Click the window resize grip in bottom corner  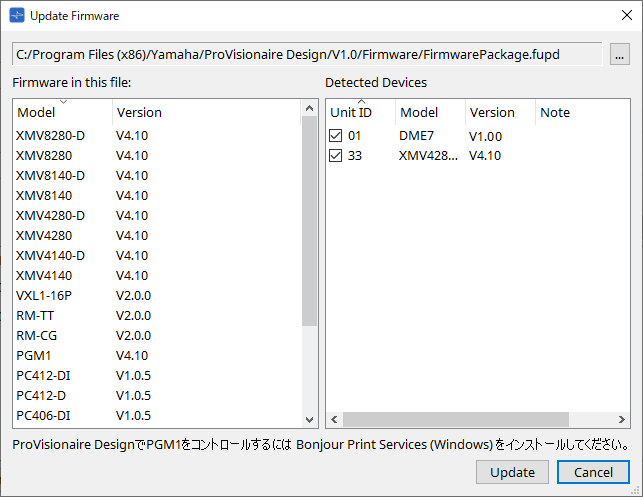click(636, 490)
